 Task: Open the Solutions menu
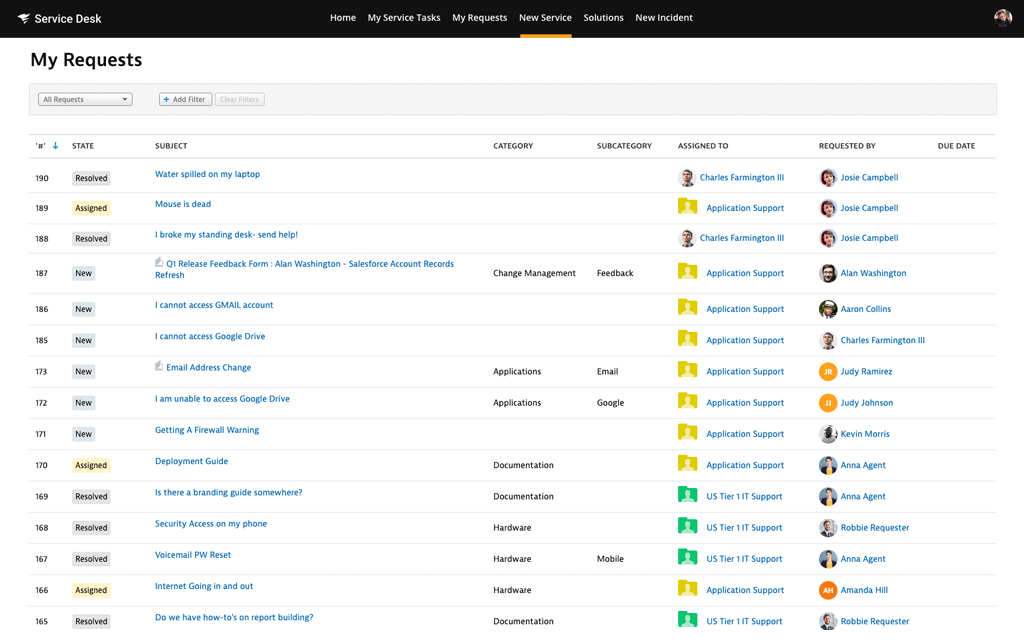coord(603,17)
